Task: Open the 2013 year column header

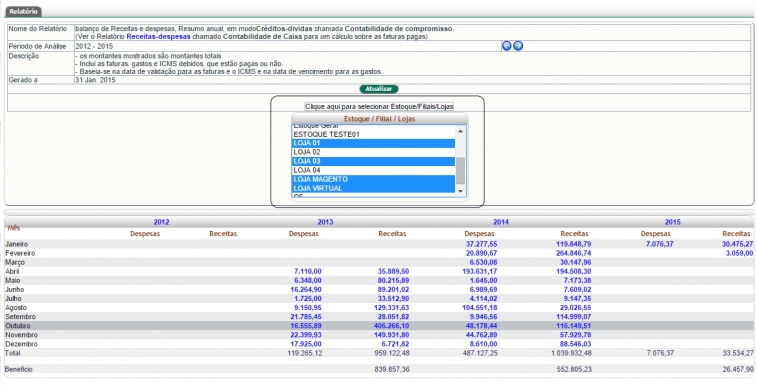Action: pyautogui.click(x=325, y=222)
